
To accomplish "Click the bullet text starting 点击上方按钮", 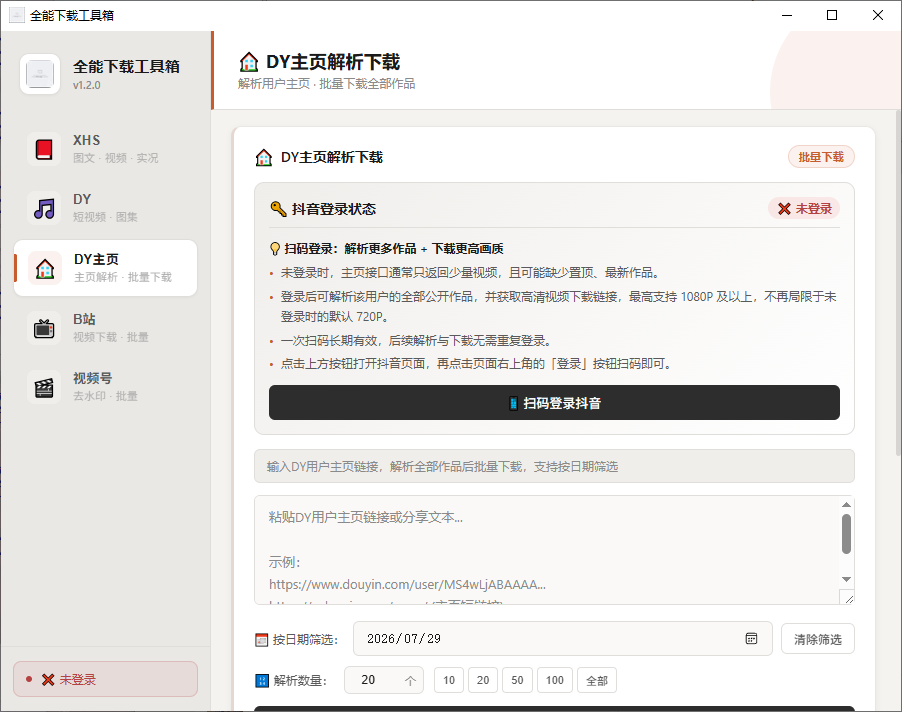I will click(476, 363).
